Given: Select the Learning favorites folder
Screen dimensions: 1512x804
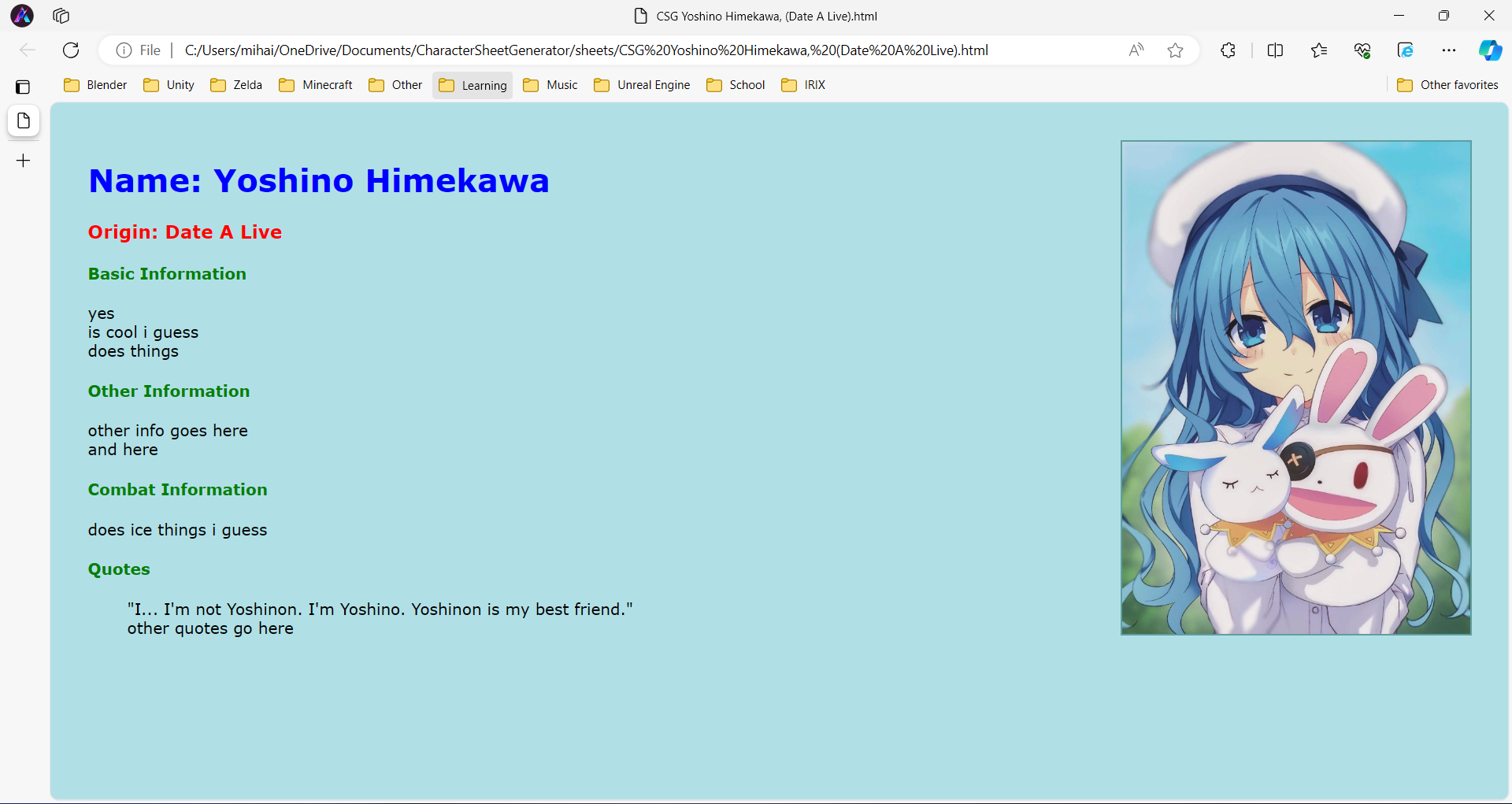Looking at the screenshot, I should tap(472, 85).
